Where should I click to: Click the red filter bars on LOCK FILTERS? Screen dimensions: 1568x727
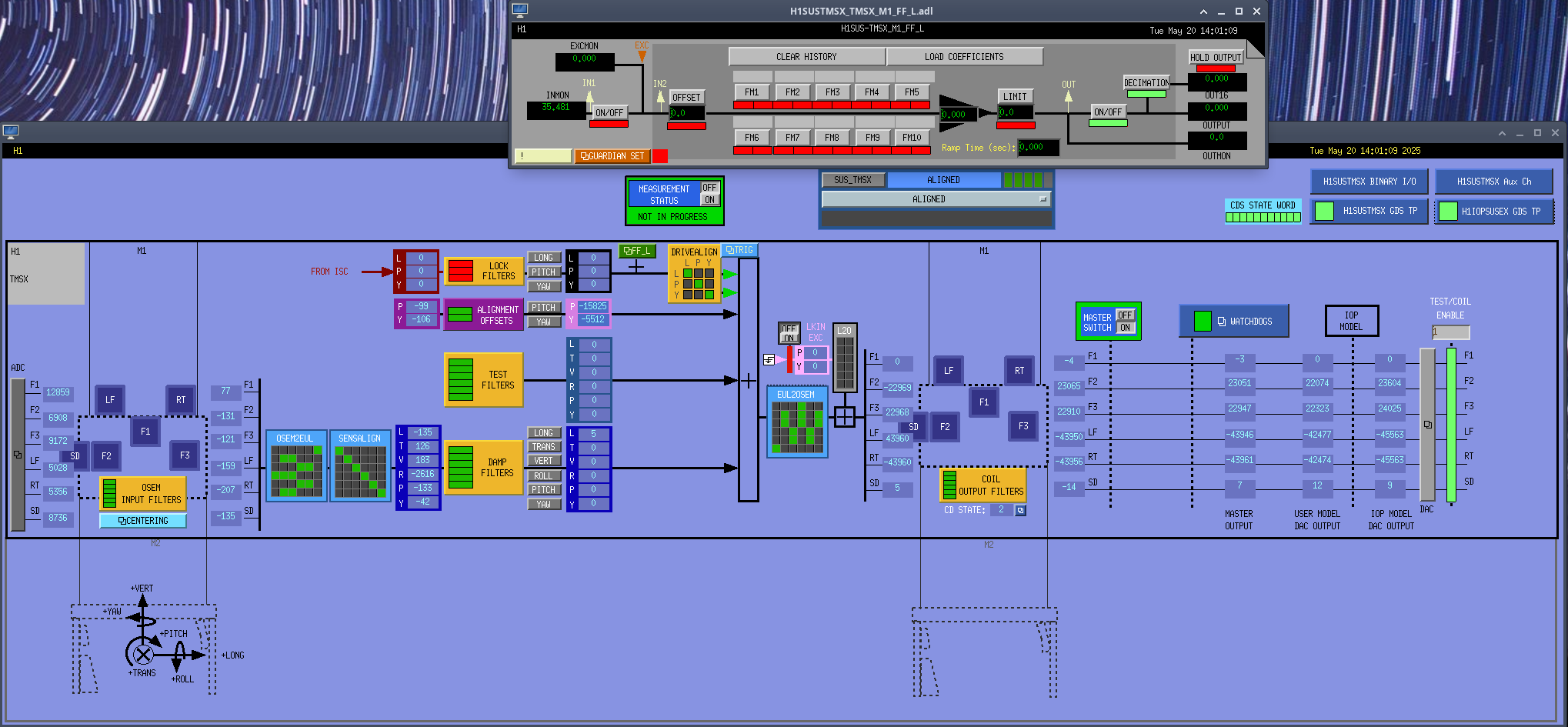(460, 271)
